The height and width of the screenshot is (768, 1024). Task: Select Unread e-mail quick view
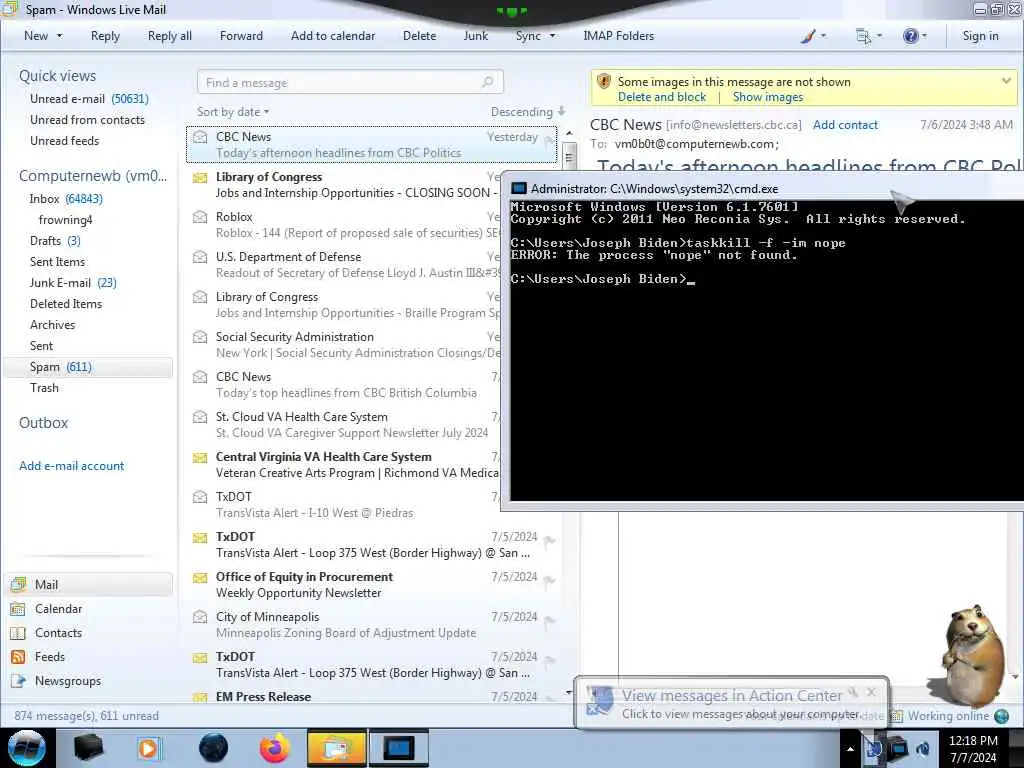point(89,99)
